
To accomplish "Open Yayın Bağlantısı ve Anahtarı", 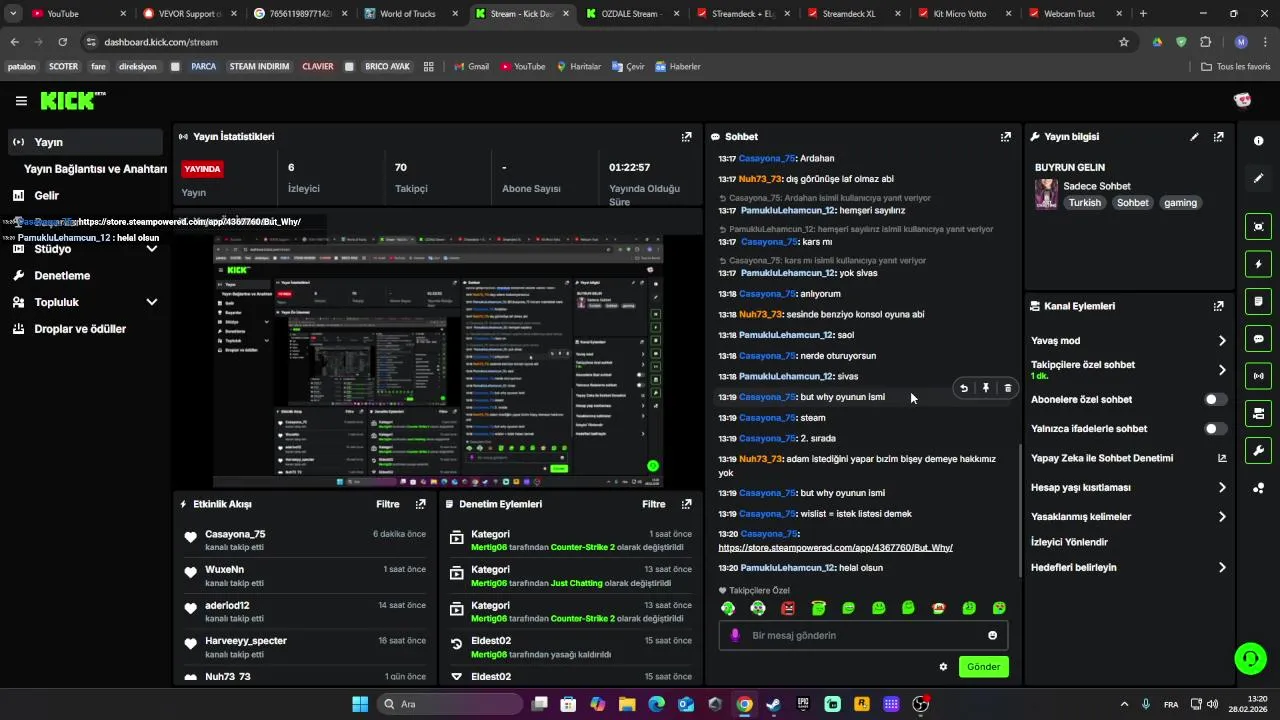I will coord(95,169).
